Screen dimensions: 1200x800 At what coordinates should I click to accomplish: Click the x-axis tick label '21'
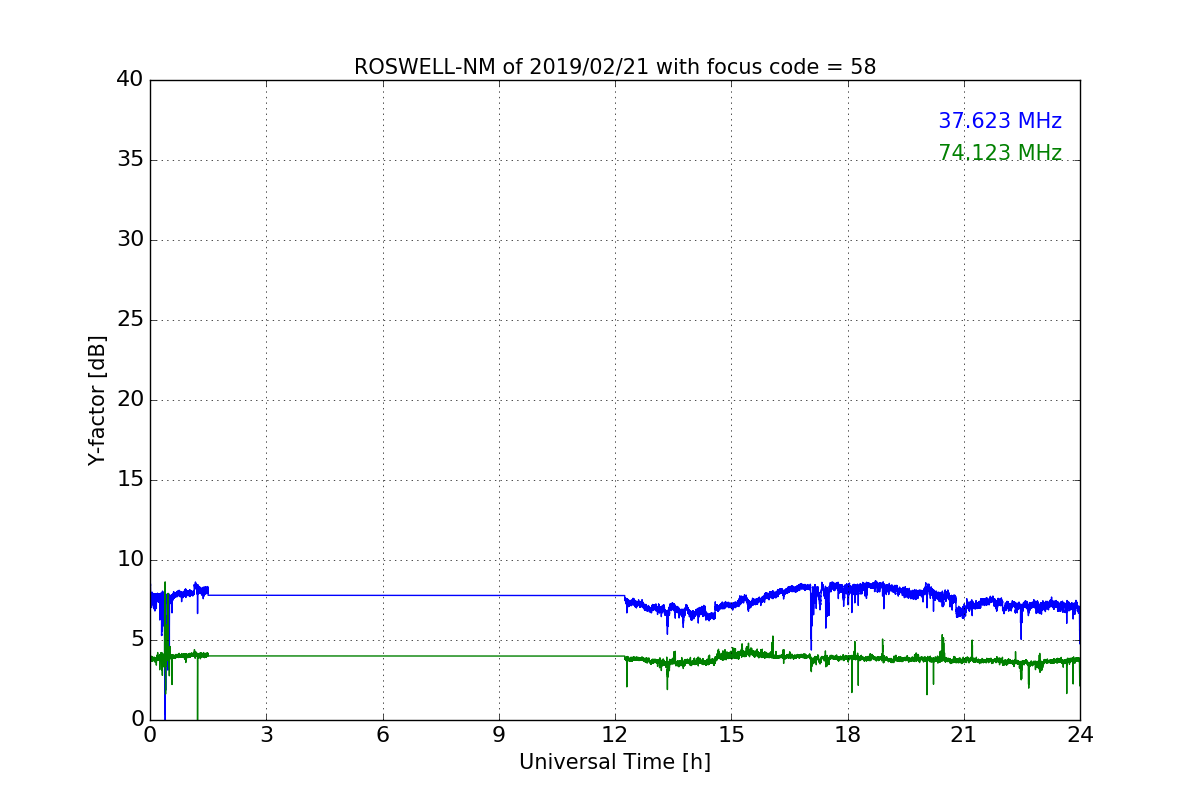[x=964, y=735]
